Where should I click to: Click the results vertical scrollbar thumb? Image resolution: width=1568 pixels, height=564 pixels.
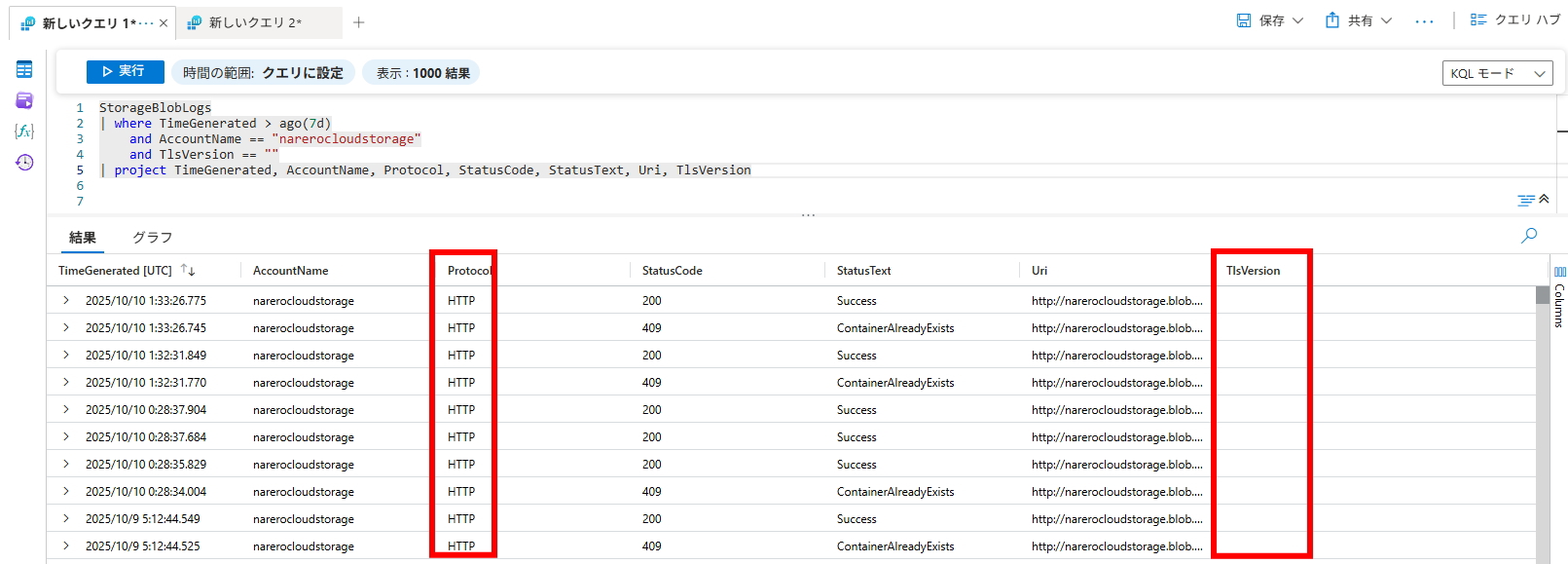tap(1542, 295)
